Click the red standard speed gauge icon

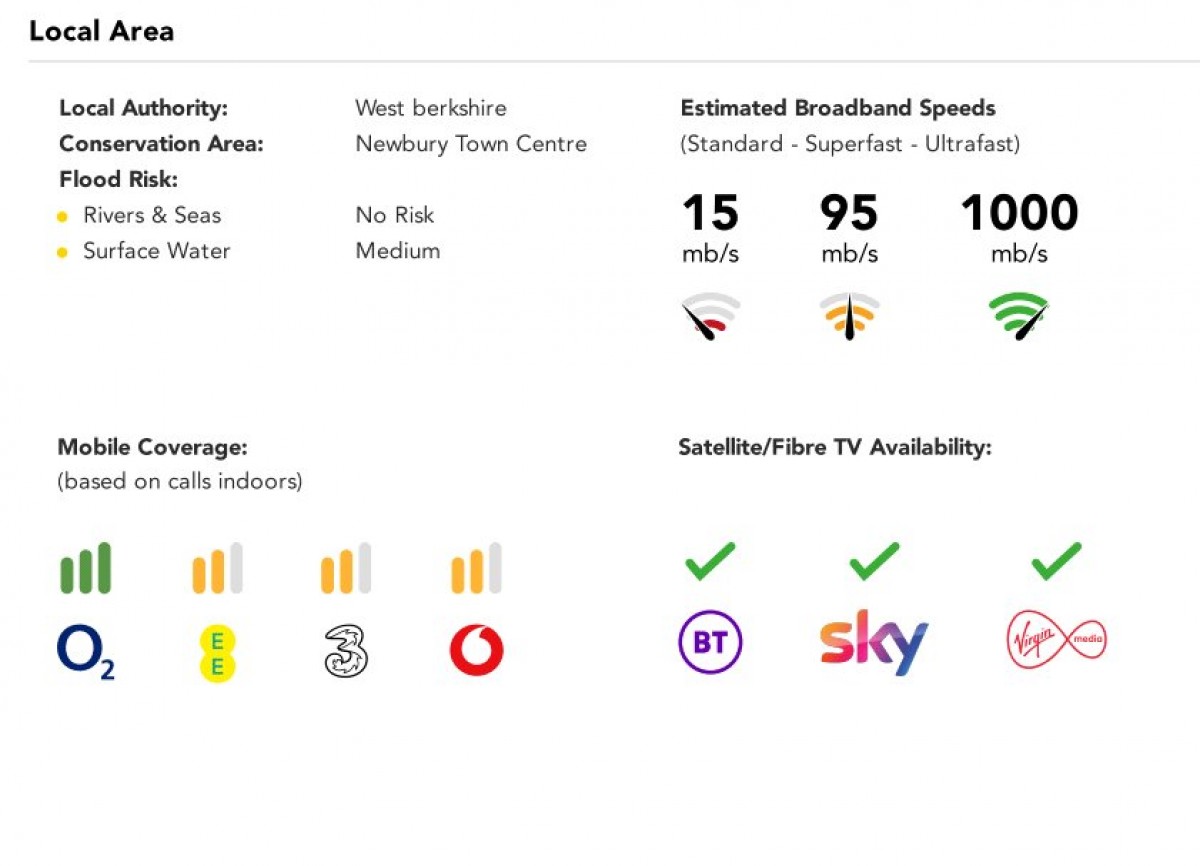pos(710,316)
